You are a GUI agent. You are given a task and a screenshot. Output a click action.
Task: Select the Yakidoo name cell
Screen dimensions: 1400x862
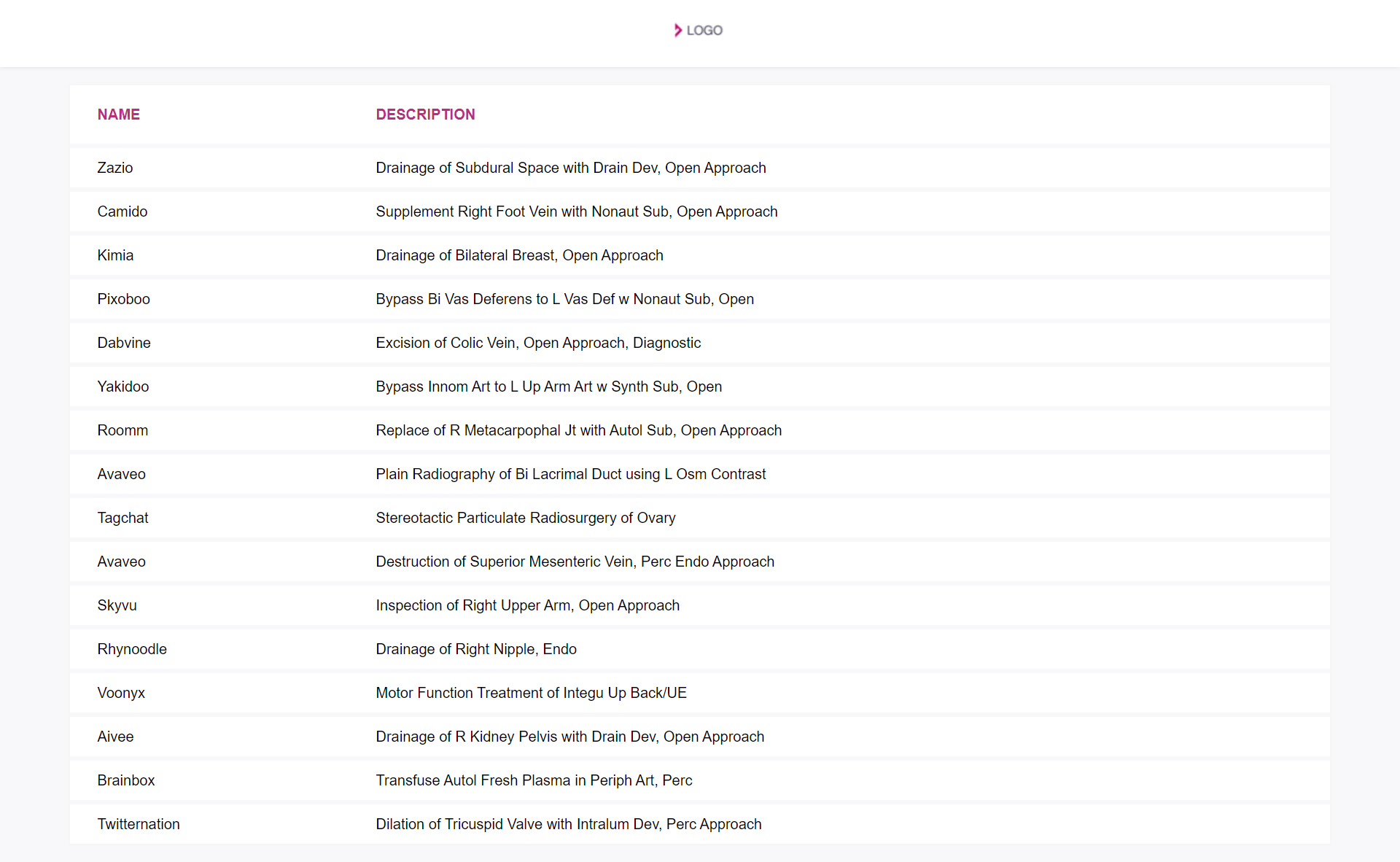[x=123, y=387]
